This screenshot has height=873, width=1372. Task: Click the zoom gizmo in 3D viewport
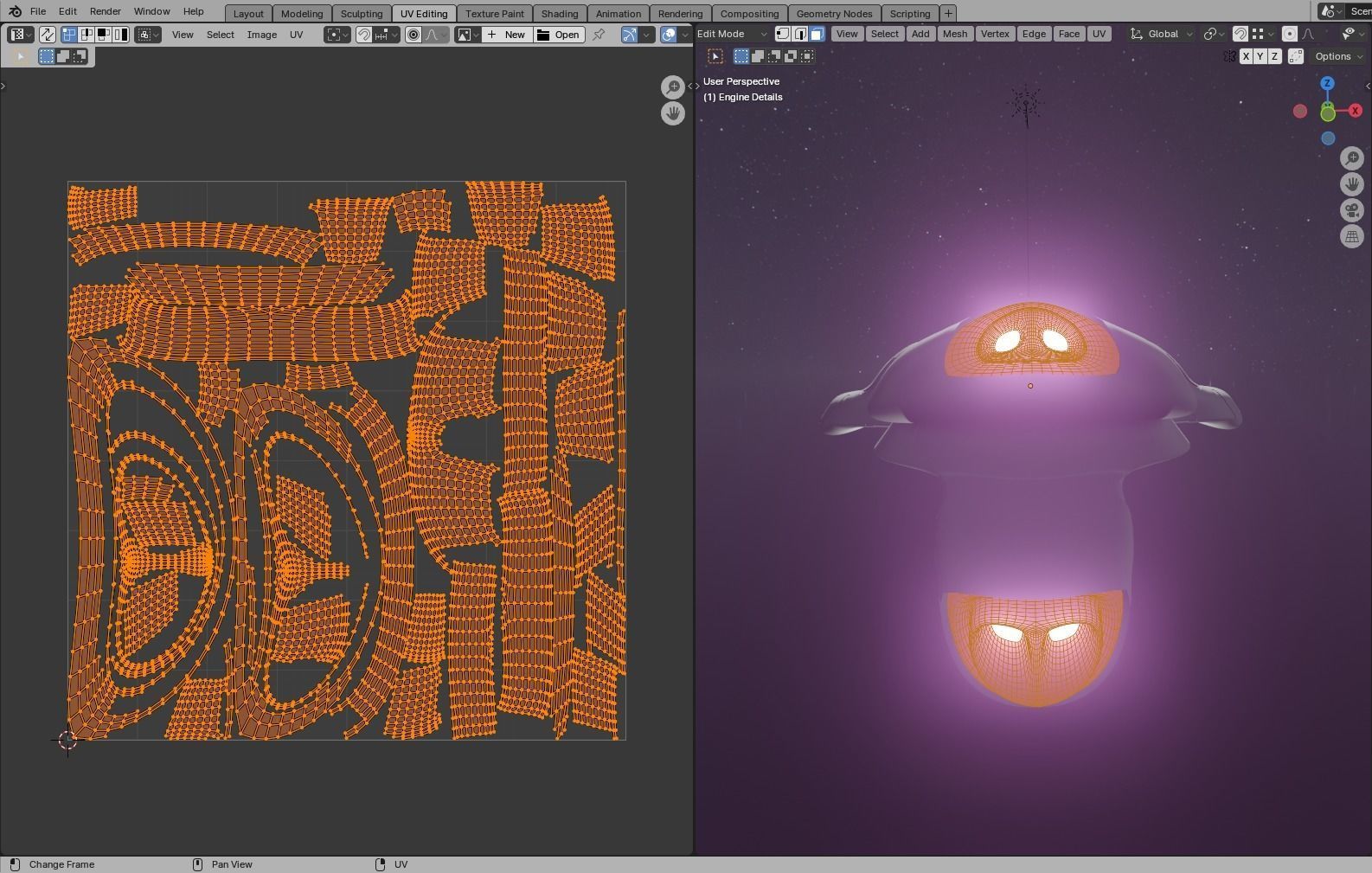1352,157
